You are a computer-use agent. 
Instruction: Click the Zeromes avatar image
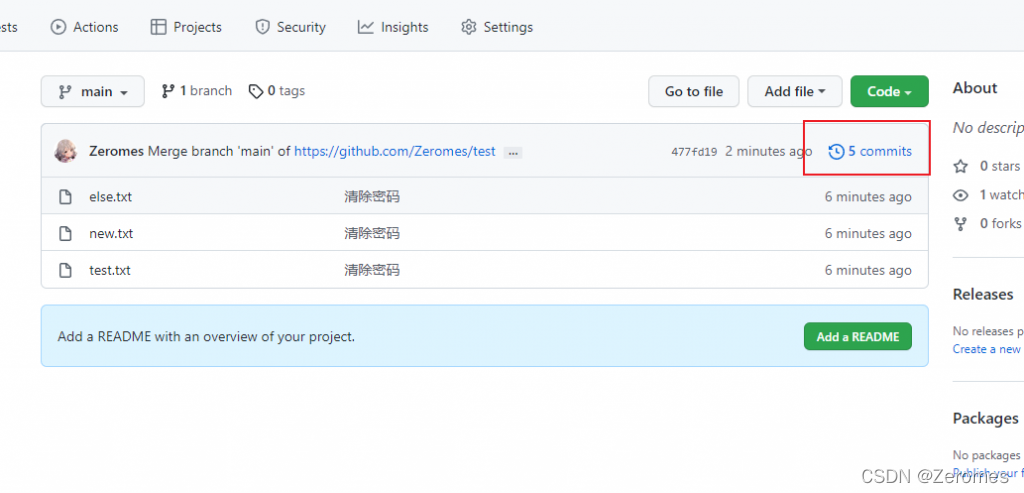point(65,151)
